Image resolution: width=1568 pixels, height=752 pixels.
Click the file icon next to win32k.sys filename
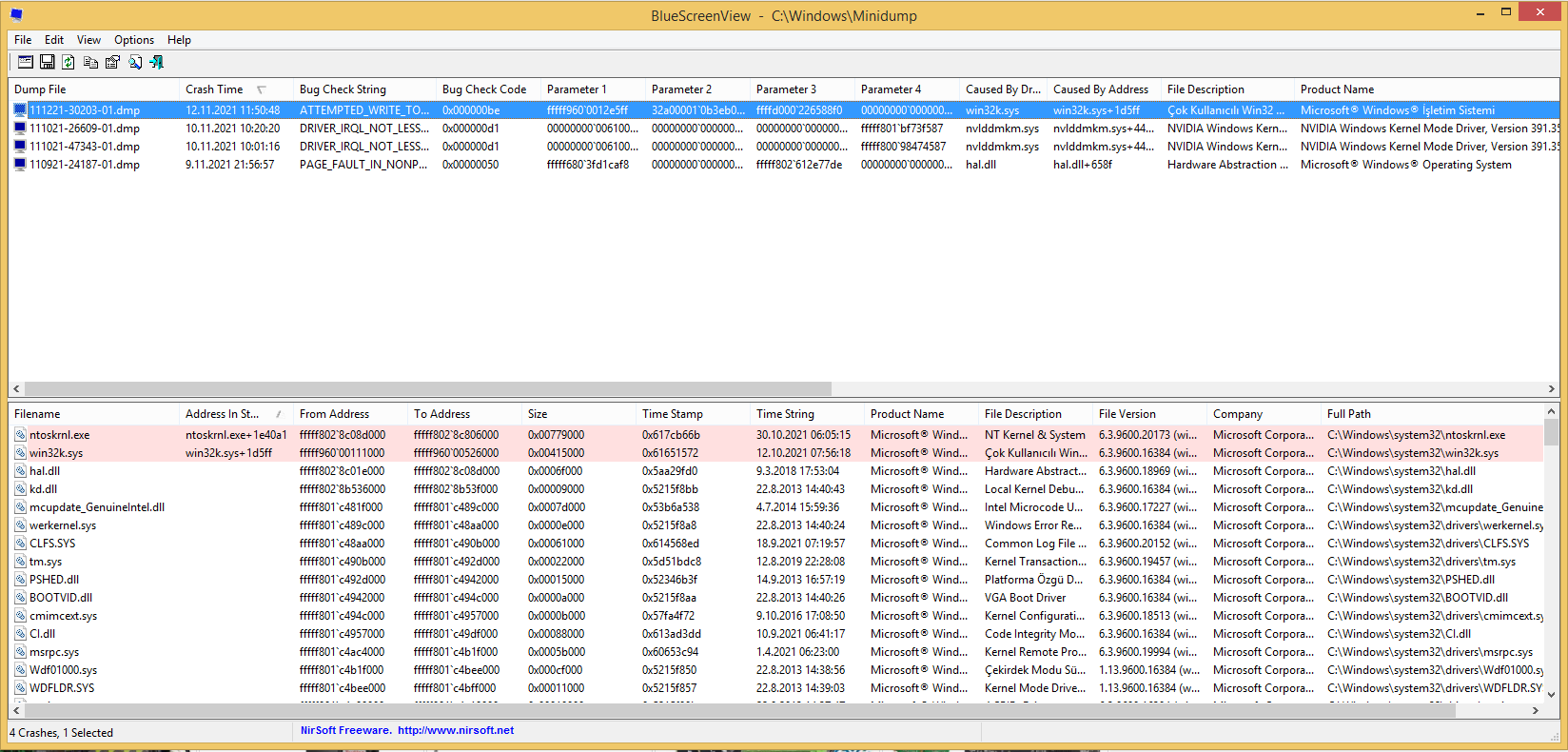(20, 453)
